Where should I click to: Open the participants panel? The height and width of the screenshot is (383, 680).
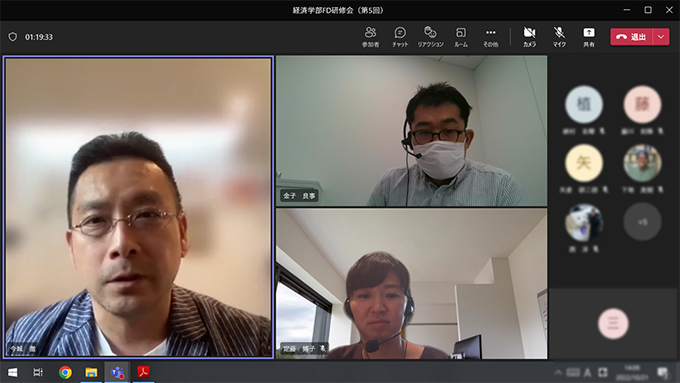coord(370,37)
